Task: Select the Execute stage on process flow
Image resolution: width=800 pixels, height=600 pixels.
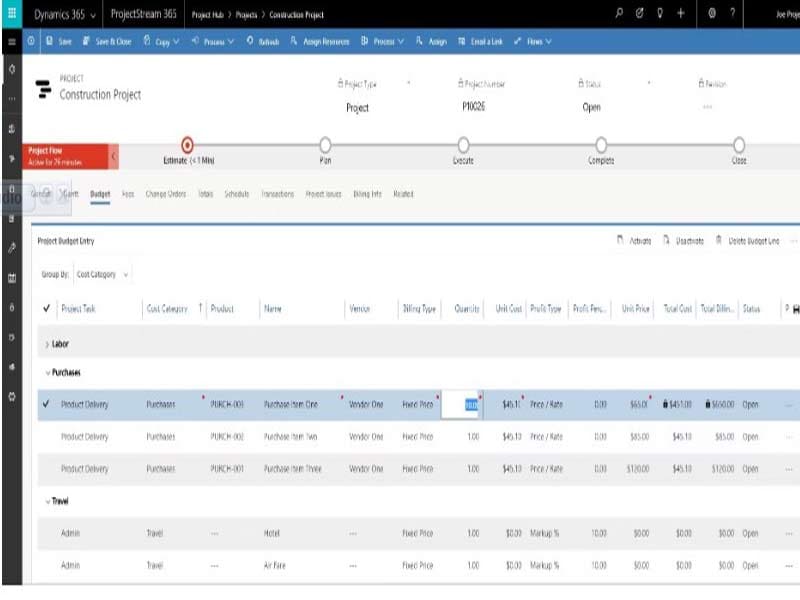Action: coord(463,146)
